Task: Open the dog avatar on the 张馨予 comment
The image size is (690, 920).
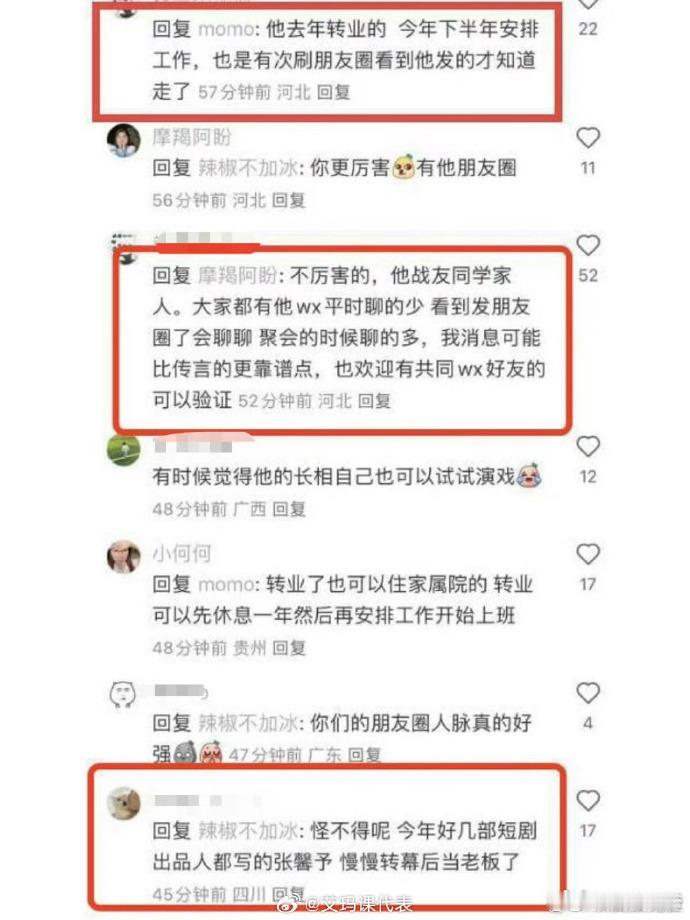Action: pos(124,803)
